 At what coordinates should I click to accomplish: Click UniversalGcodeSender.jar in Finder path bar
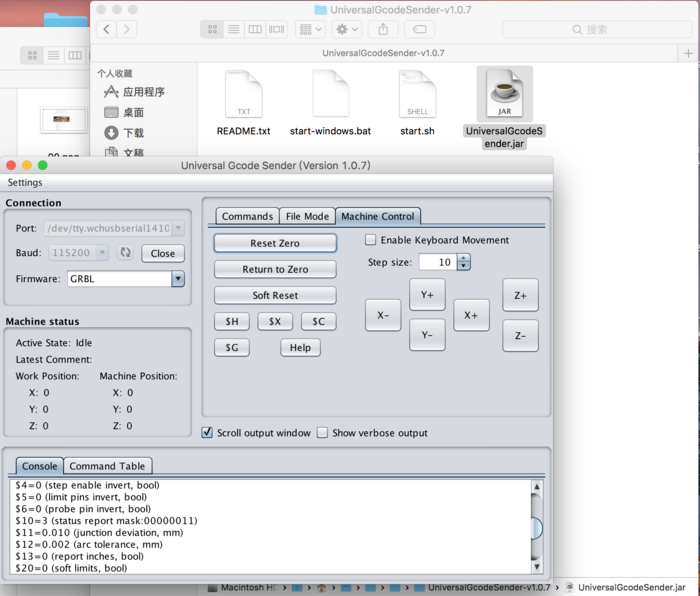click(x=626, y=588)
